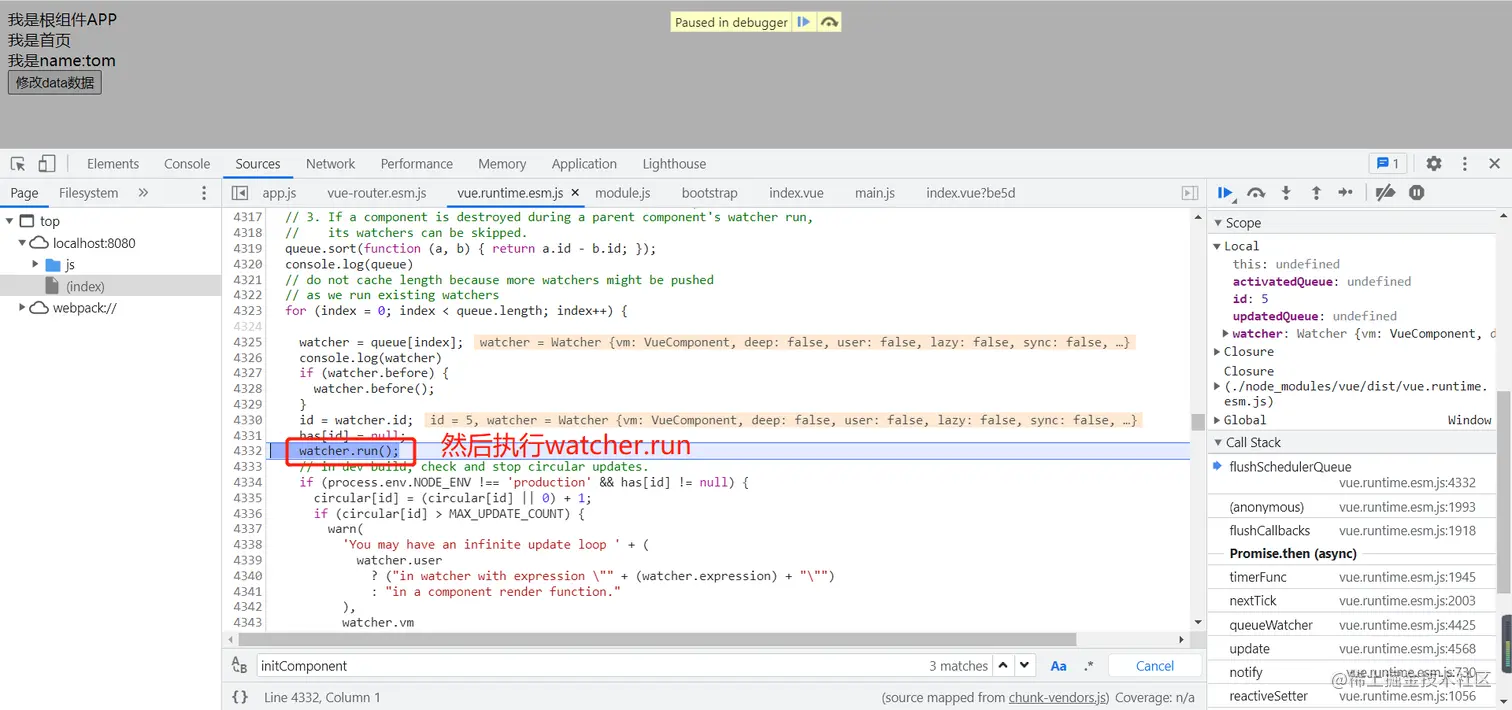Open more navigator tabs chevron
Screen dimensions: 1512x710
[143, 193]
